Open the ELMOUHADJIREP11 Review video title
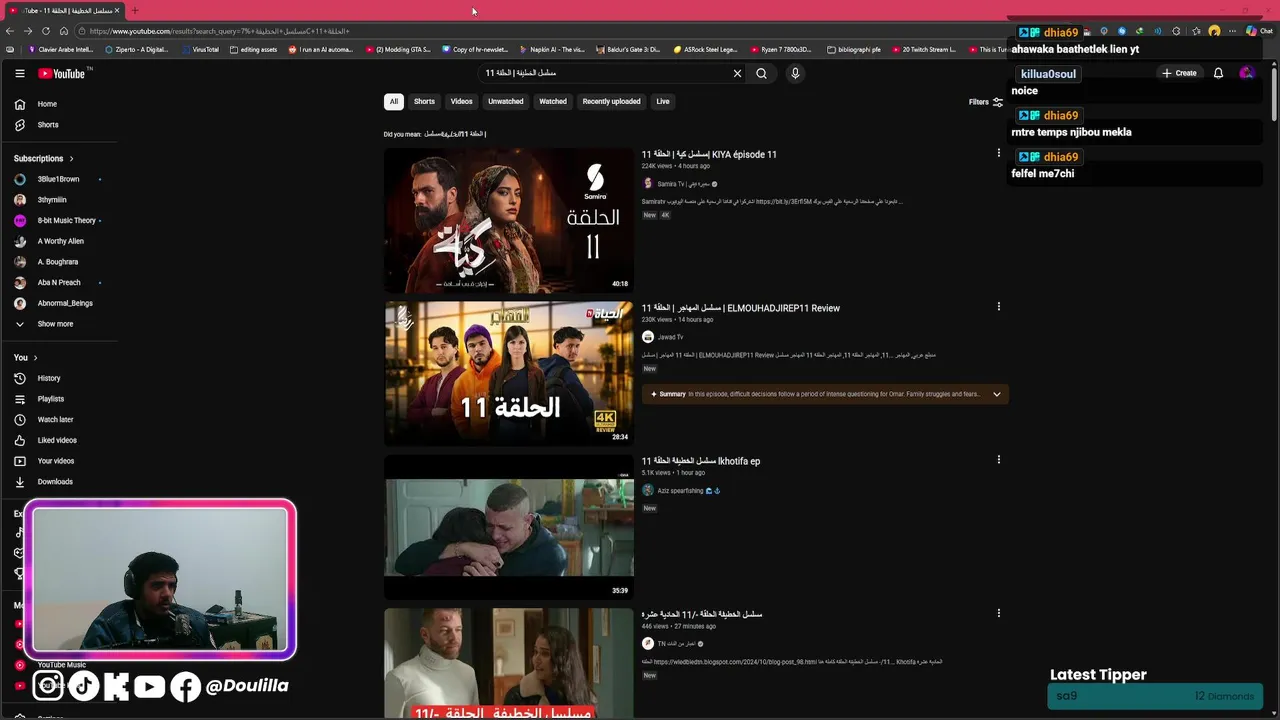The image size is (1280, 720). coord(741,308)
